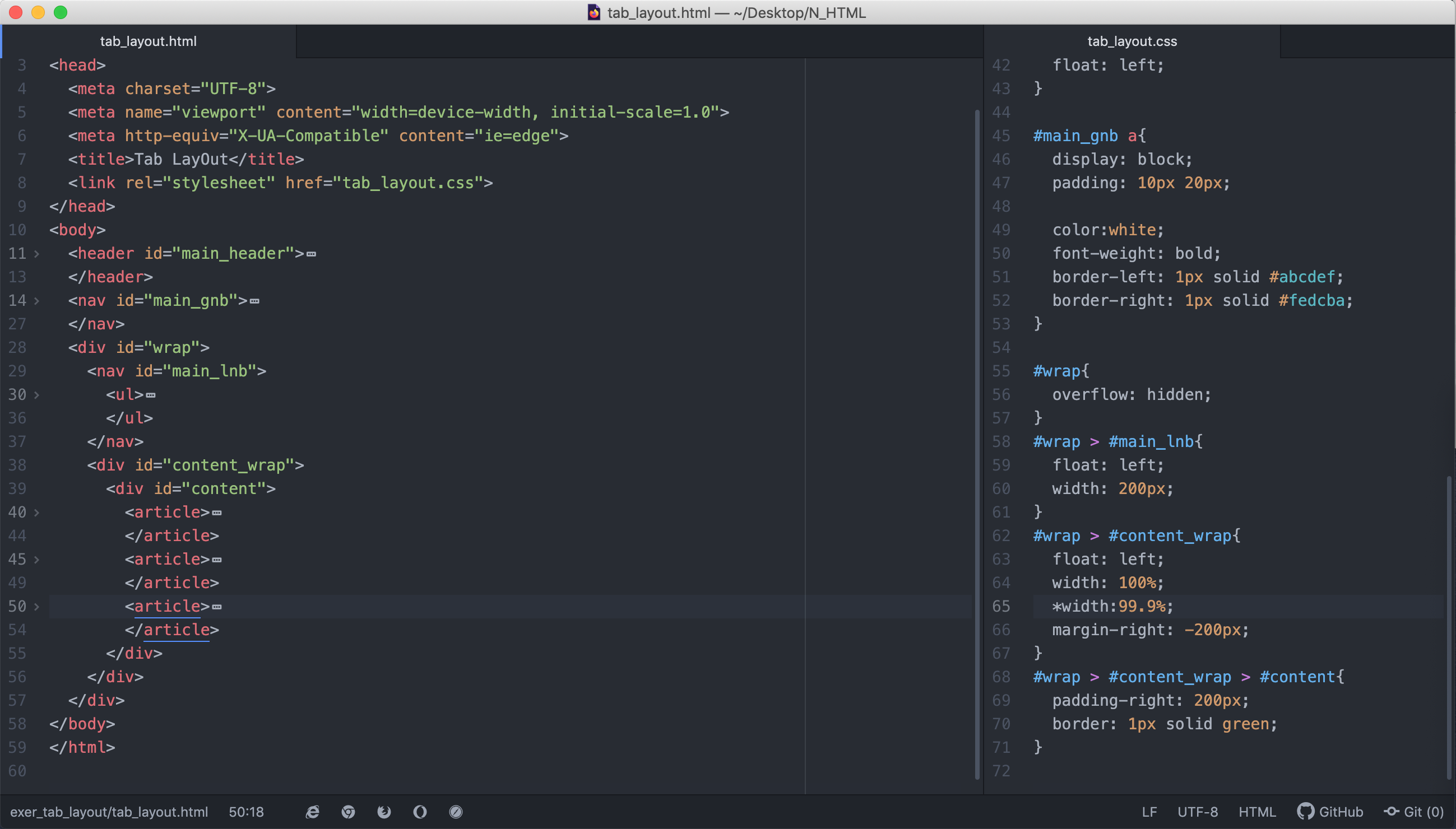The width and height of the screenshot is (1456, 829).
Task: Open the Git (0) panel
Action: [x=1415, y=812]
